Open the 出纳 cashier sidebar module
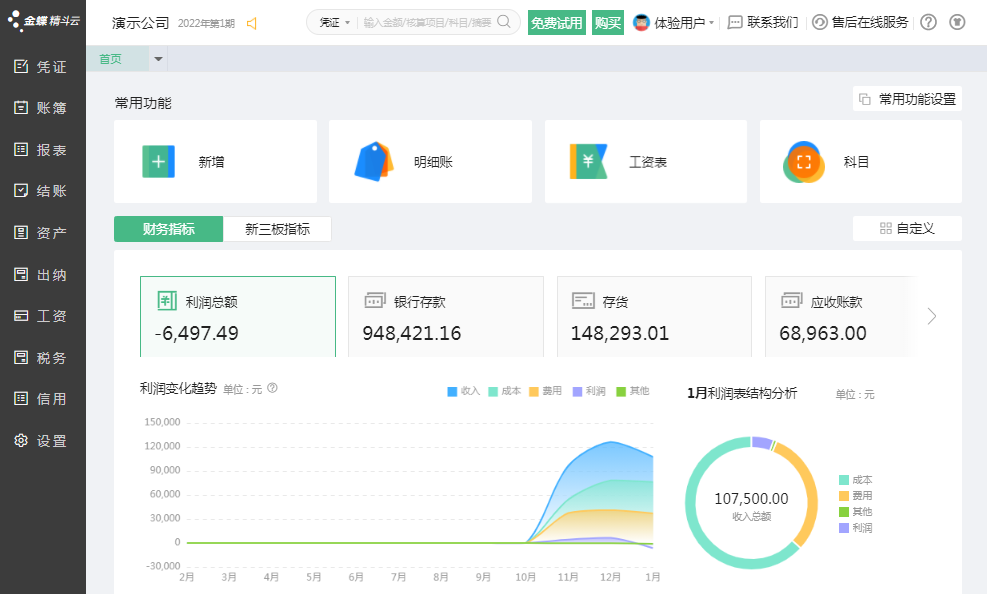This screenshot has width=987, height=594. click(x=42, y=274)
